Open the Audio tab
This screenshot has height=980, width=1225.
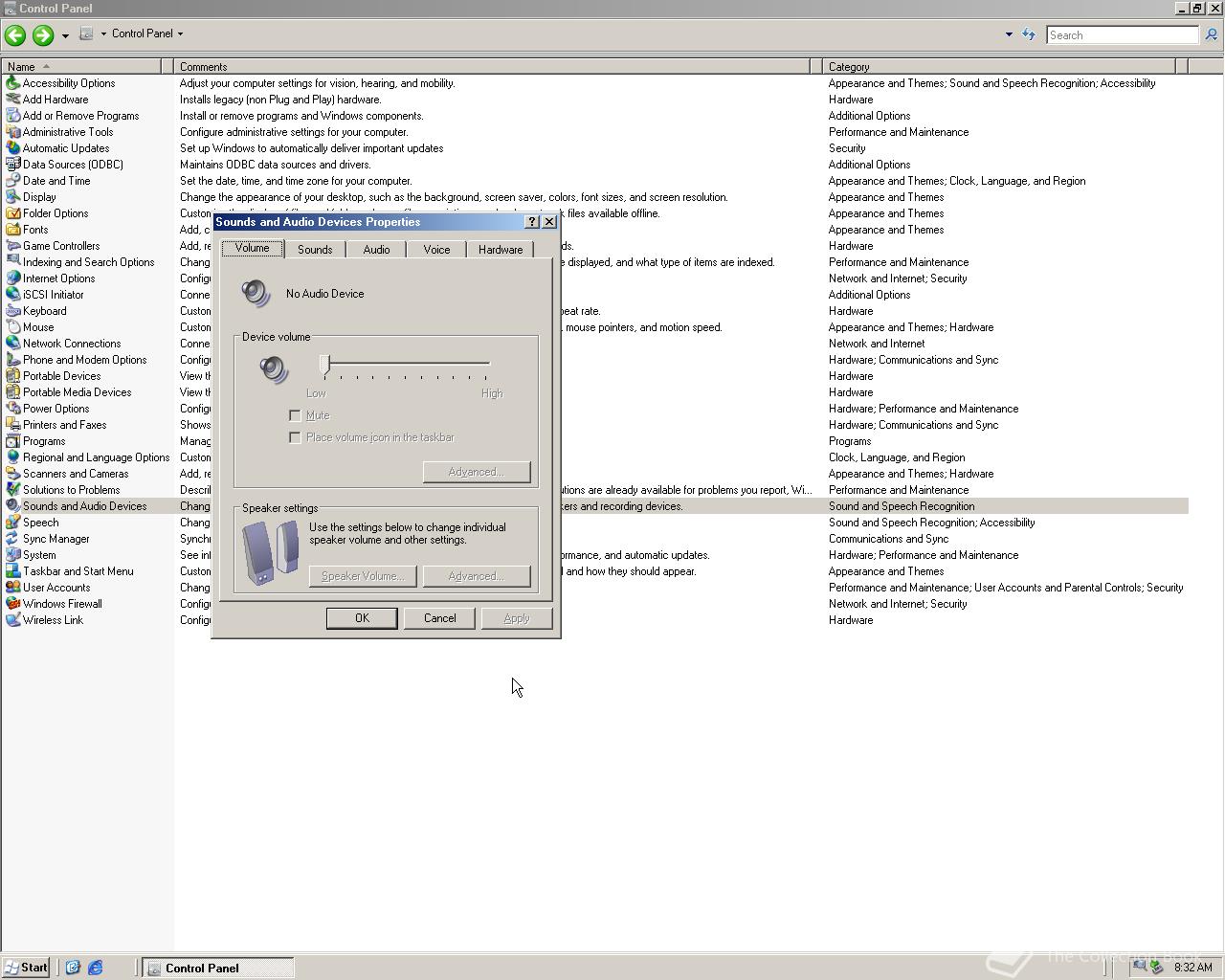click(x=376, y=250)
